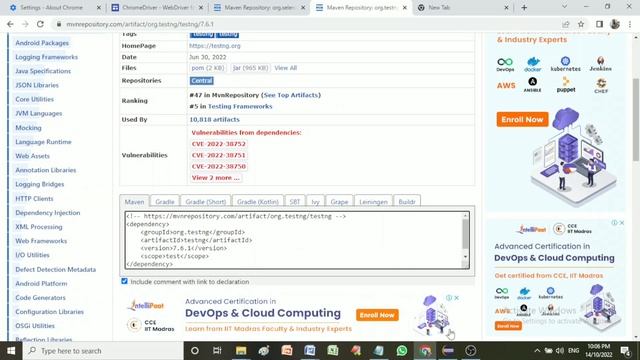This screenshot has height=360, width=640.
Task: Click the page vertical scrollbar
Action: click(x=636, y=120)
